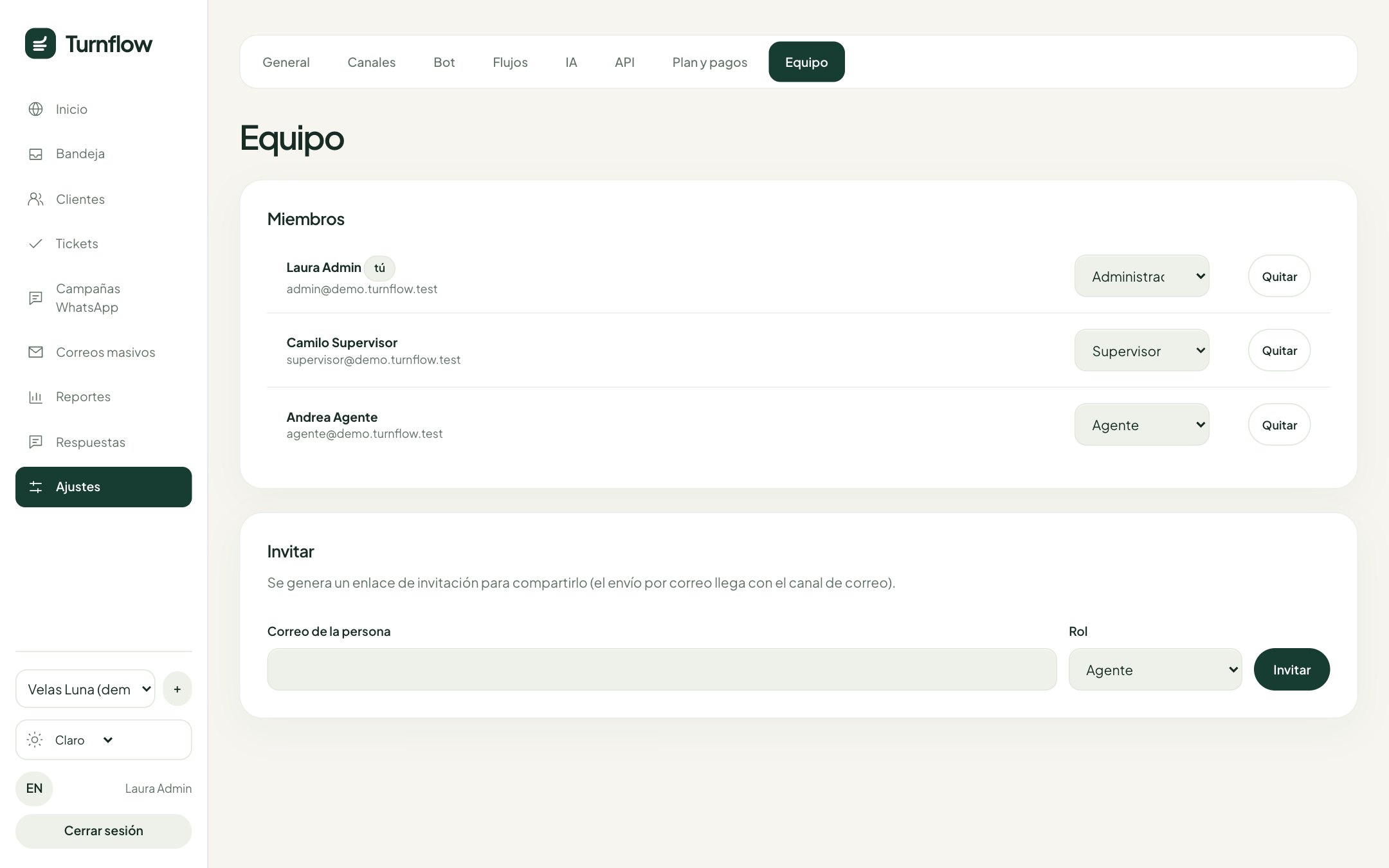Viewport: 1389px width, 868px height.
Task: Select the API tab
Action: coord(624,62)
